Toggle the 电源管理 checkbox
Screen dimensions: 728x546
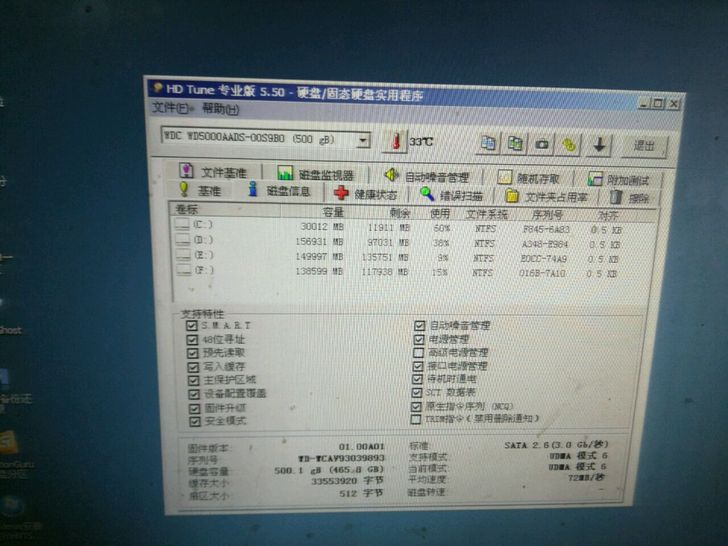[x=419, y=339]
